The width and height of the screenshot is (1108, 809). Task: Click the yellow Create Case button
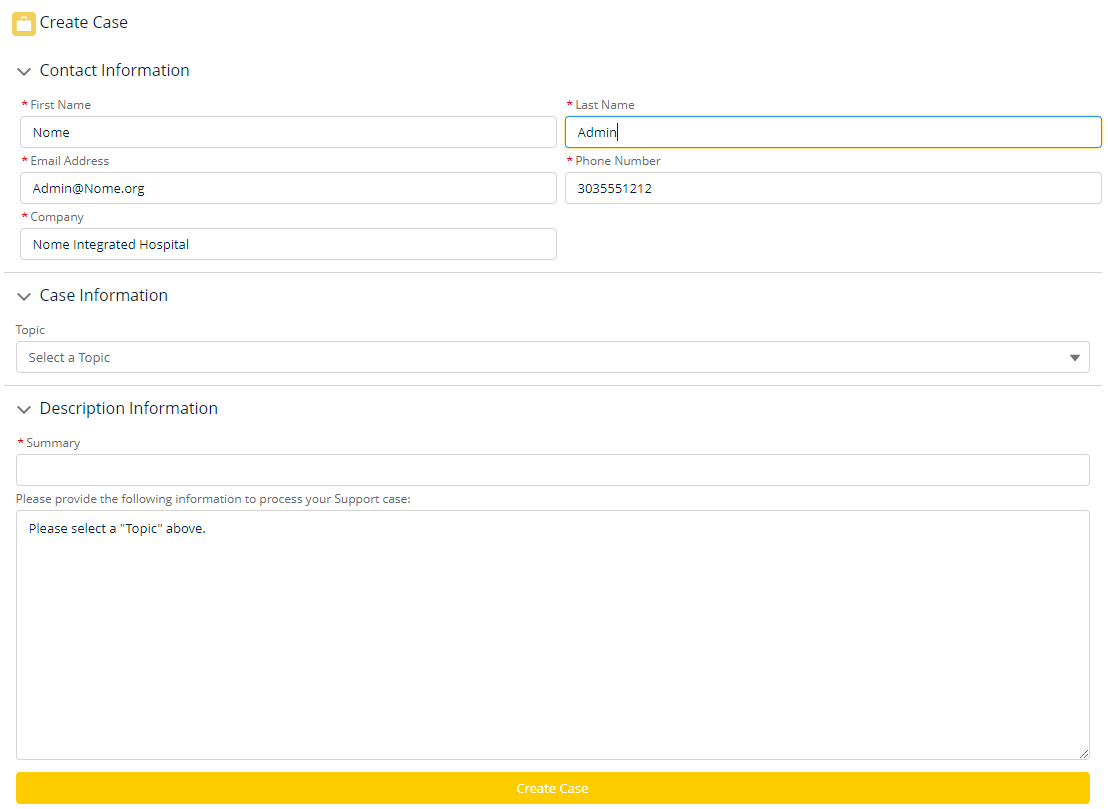click(x=552, y=788)
